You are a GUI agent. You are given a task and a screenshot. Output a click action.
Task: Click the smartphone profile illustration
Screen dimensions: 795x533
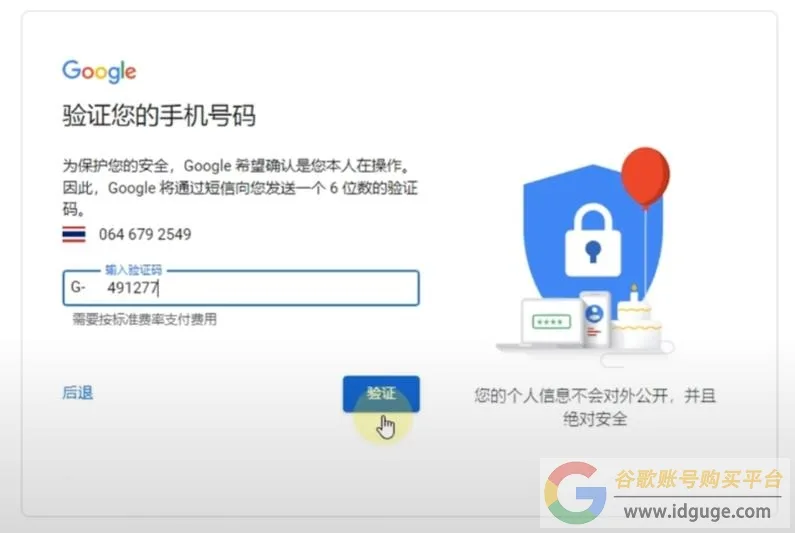594,319
